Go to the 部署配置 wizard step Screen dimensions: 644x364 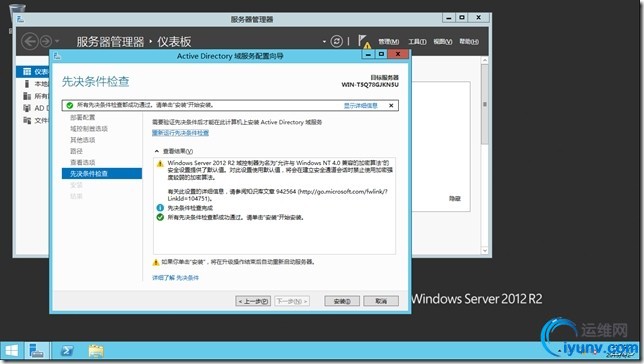(83, 117)
